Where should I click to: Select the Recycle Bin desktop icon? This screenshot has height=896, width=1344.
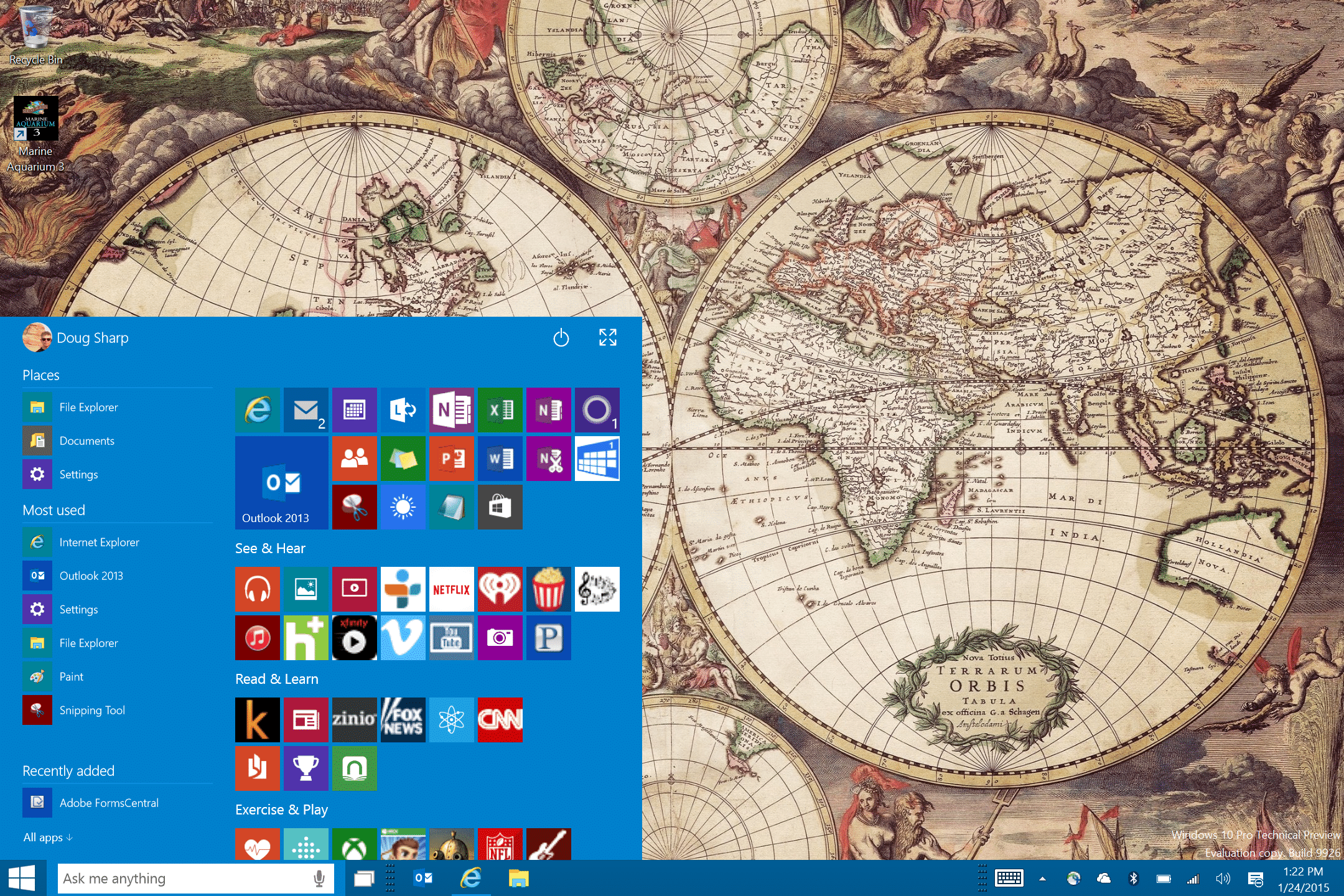click(x=35, y=35)
